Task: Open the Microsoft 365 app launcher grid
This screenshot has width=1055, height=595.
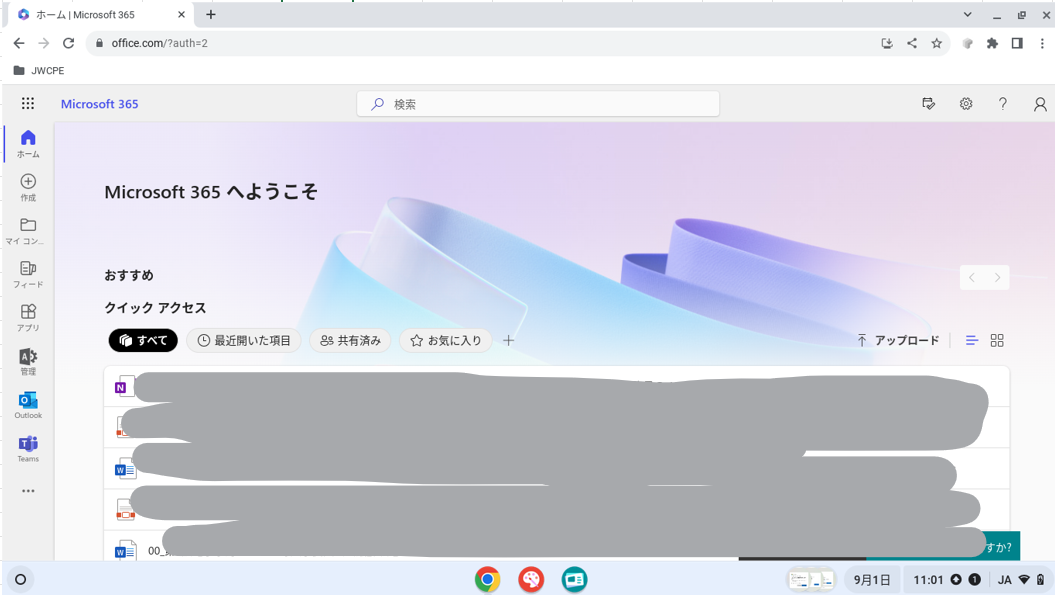Action: 28,104
